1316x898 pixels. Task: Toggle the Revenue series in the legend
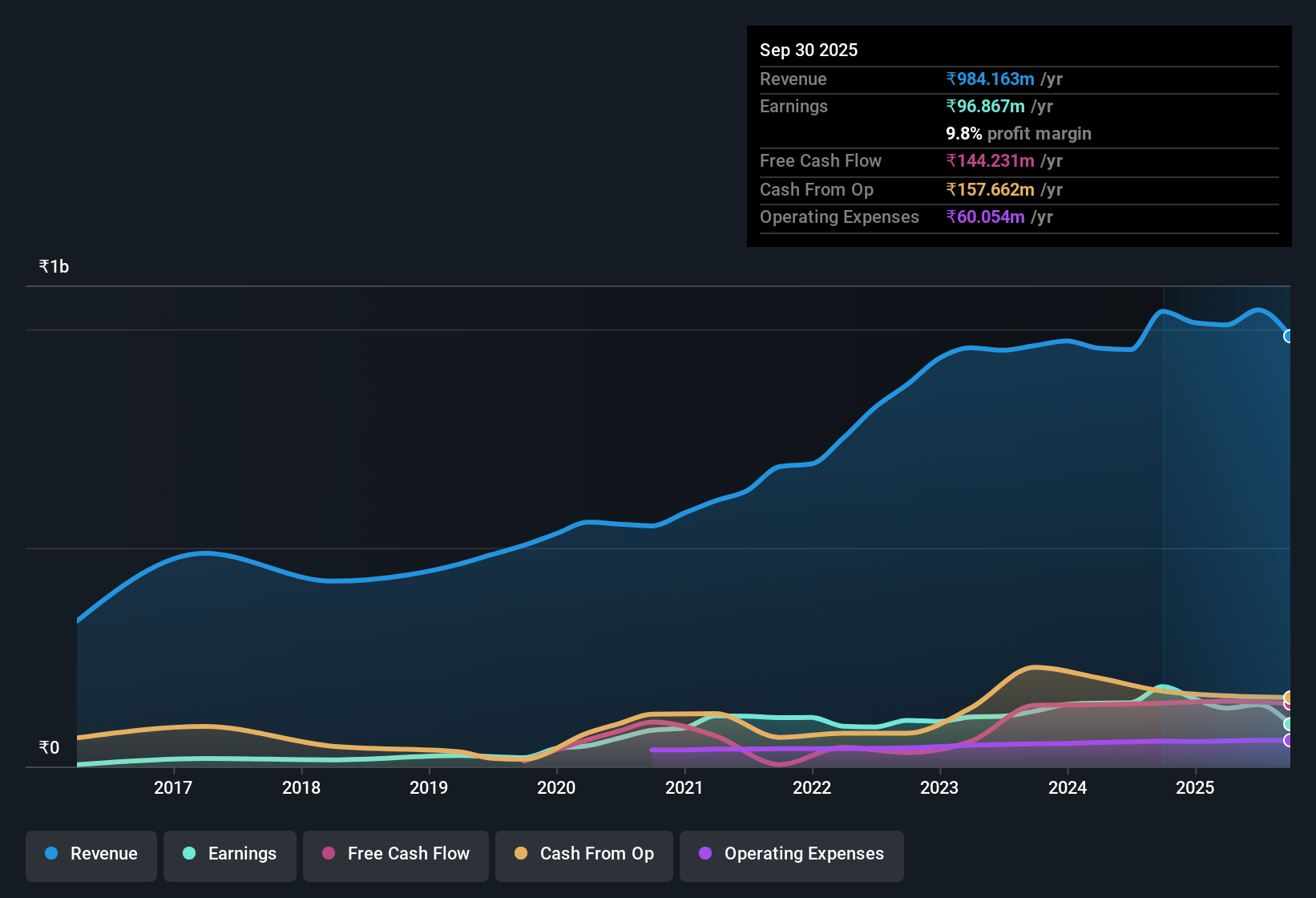[x=91, y=854]
